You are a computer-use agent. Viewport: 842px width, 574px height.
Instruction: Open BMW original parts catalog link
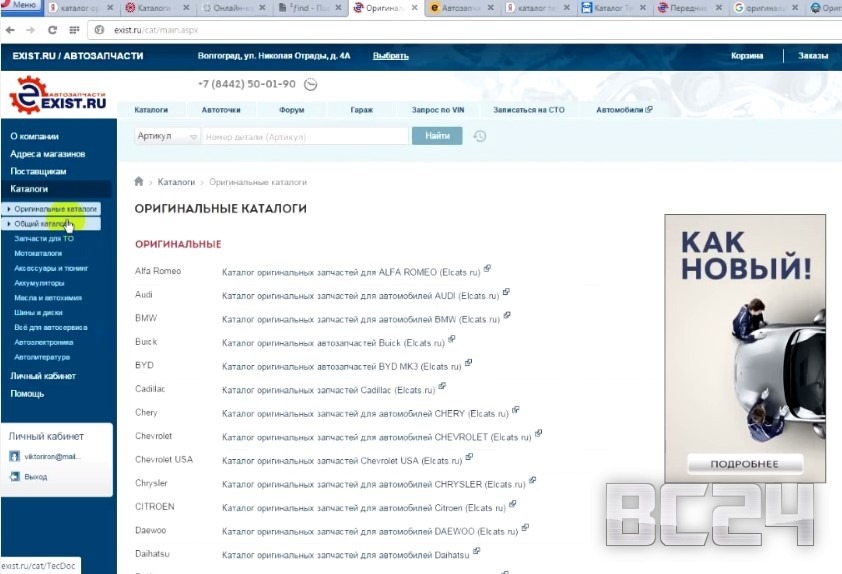pyautogui.click(x=360, y=319)
